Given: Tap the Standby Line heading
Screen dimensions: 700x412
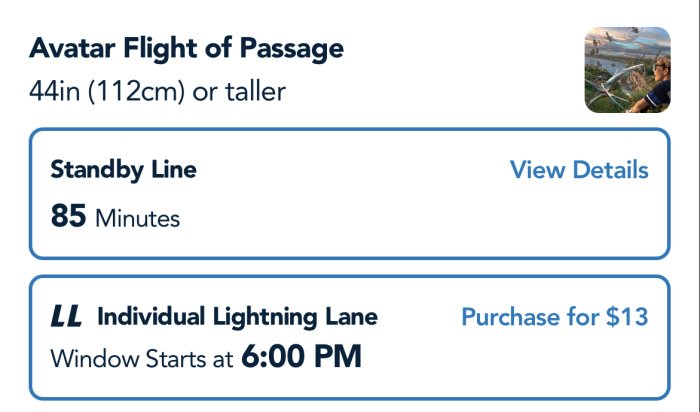Looking at the screenshot, I should point(123,170).
